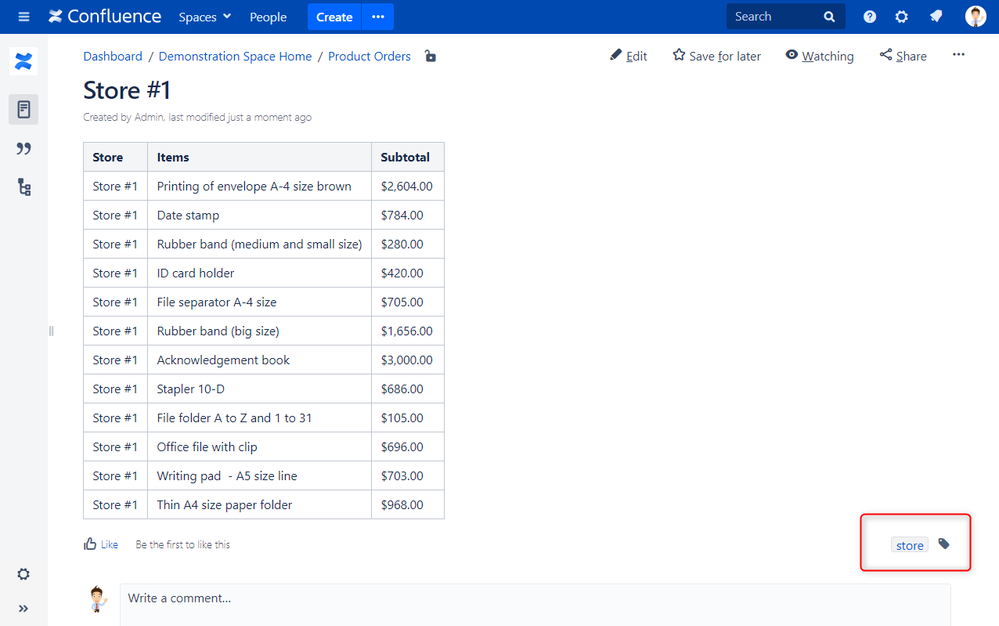Click the $1,656.00 subtotal cell
The width and height of the screenshot is (999, 626).
point(408,331)
